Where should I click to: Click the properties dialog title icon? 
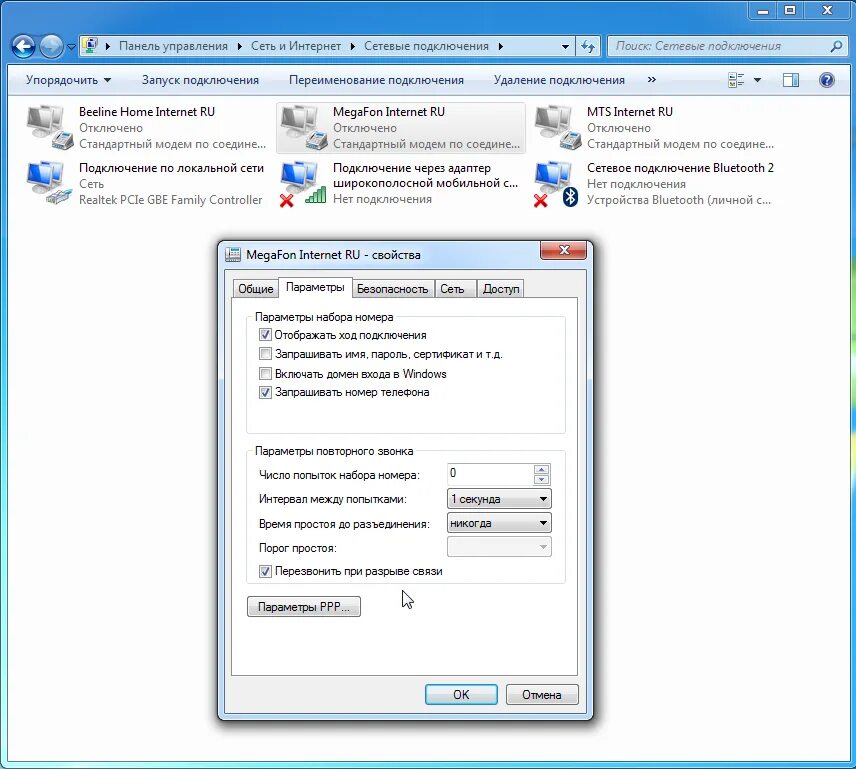click(233, 254)
